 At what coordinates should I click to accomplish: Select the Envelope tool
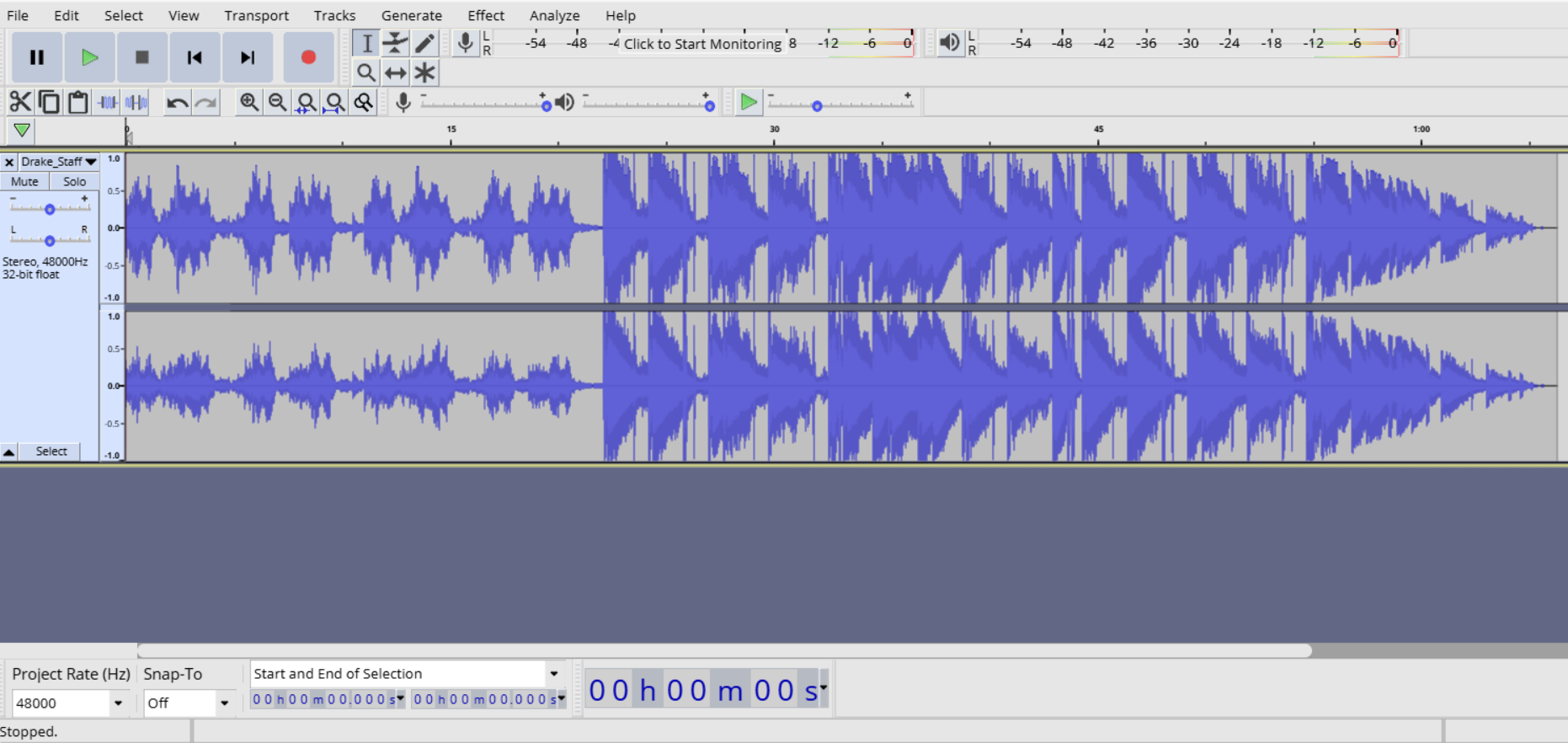pos(395,43)
